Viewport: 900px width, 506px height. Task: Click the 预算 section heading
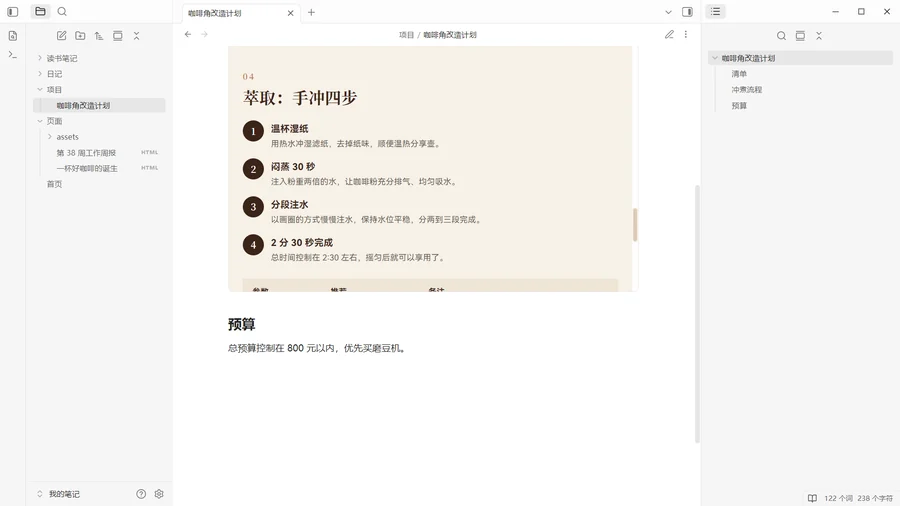point(241,324)
